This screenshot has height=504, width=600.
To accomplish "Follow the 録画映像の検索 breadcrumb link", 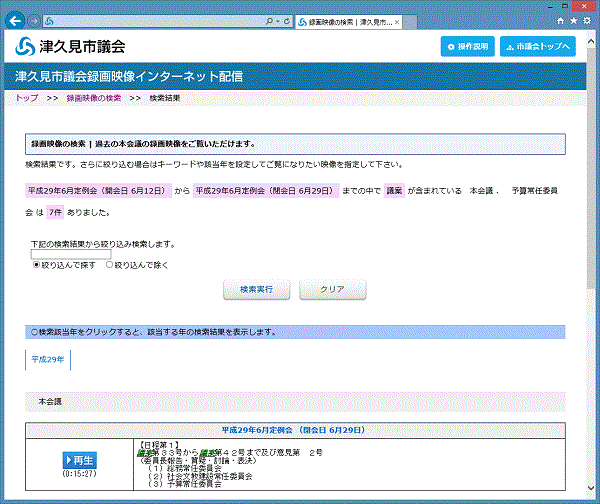I will point(94,98).
